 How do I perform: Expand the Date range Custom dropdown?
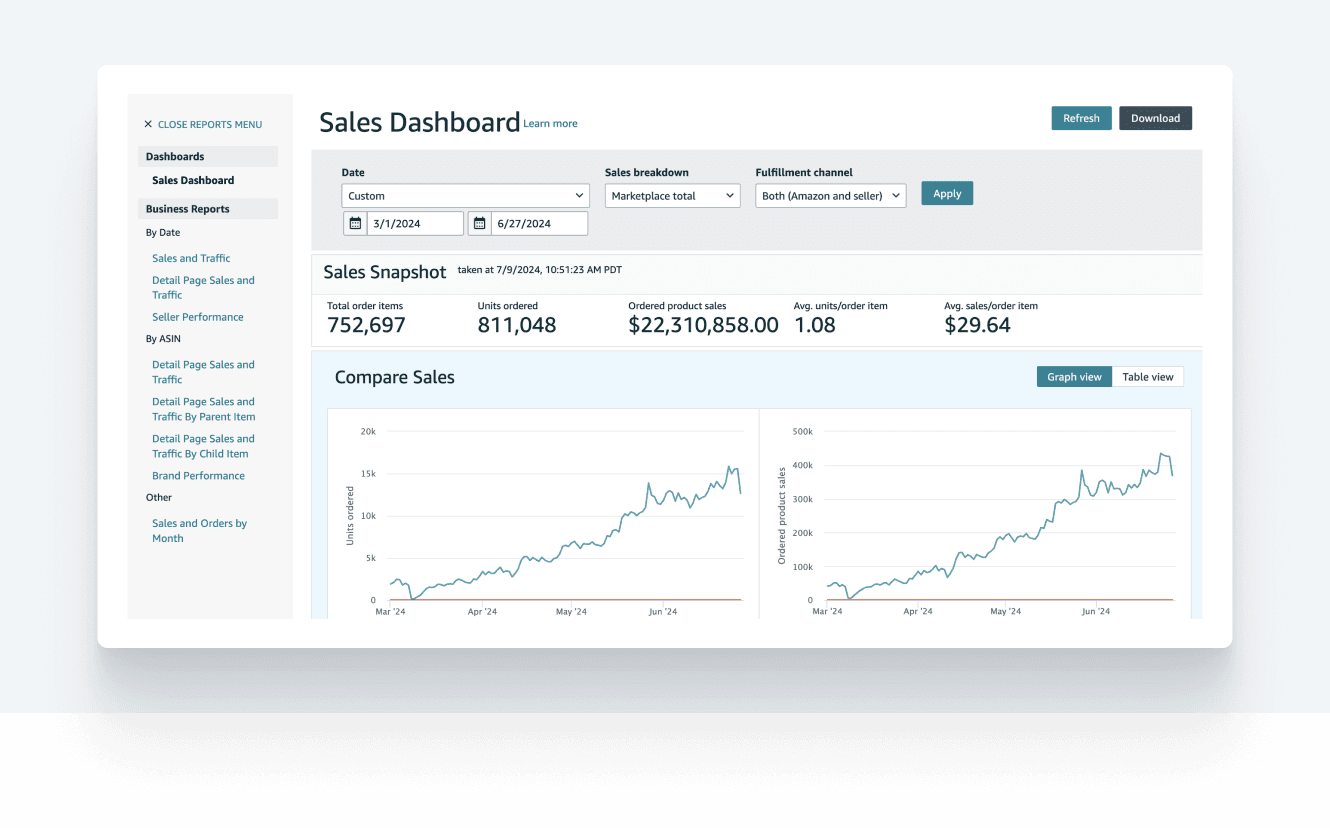465,196
